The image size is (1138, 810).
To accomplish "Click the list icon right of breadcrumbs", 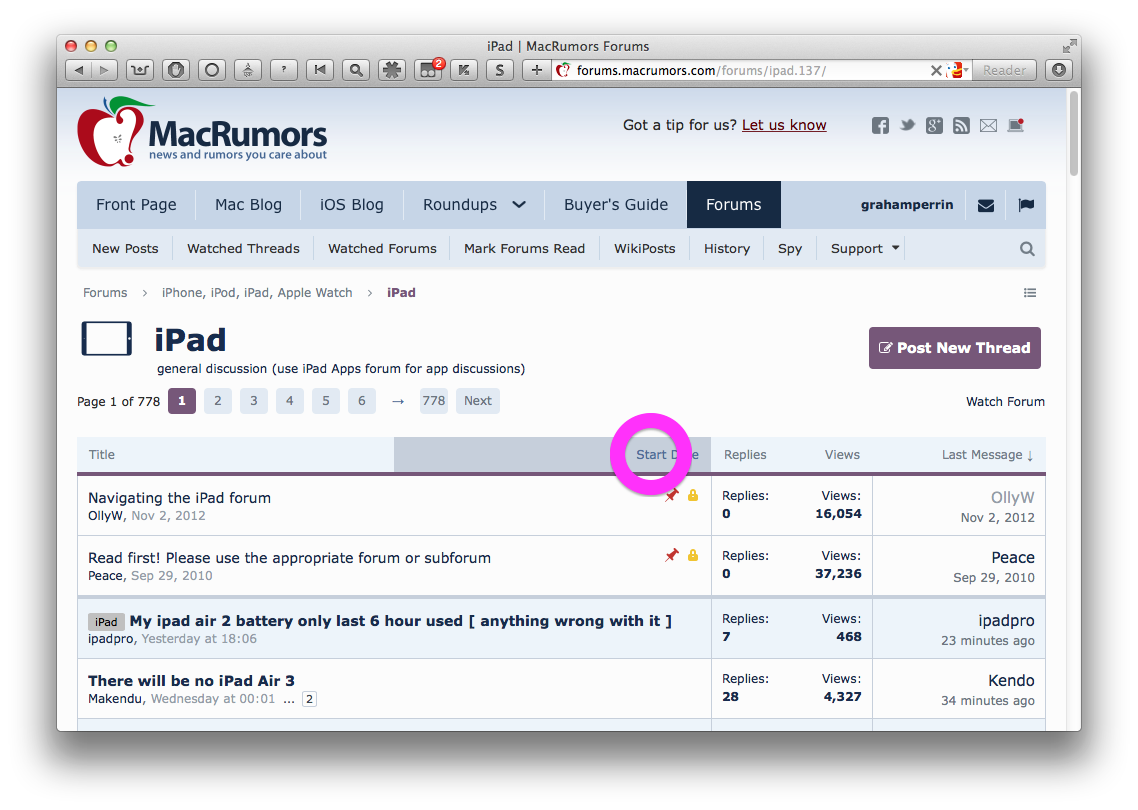I will click(1030, 292).
